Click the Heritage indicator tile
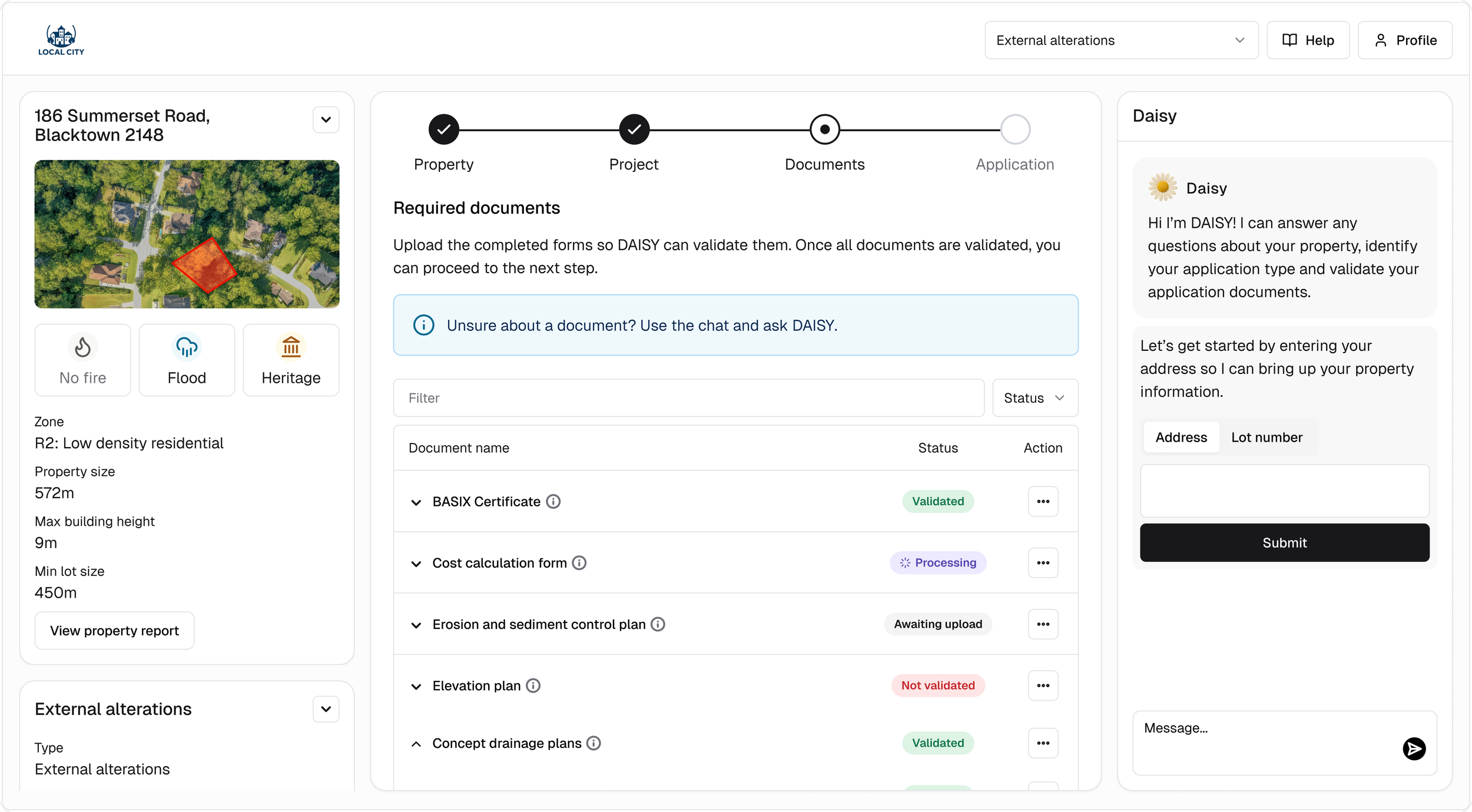The image size is (1472, 812). point(291,360)
